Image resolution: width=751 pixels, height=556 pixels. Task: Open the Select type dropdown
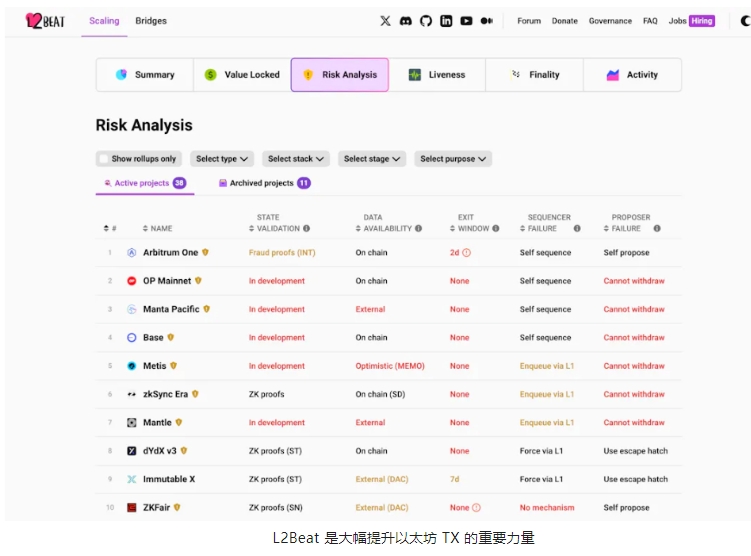tap(222, 159)
